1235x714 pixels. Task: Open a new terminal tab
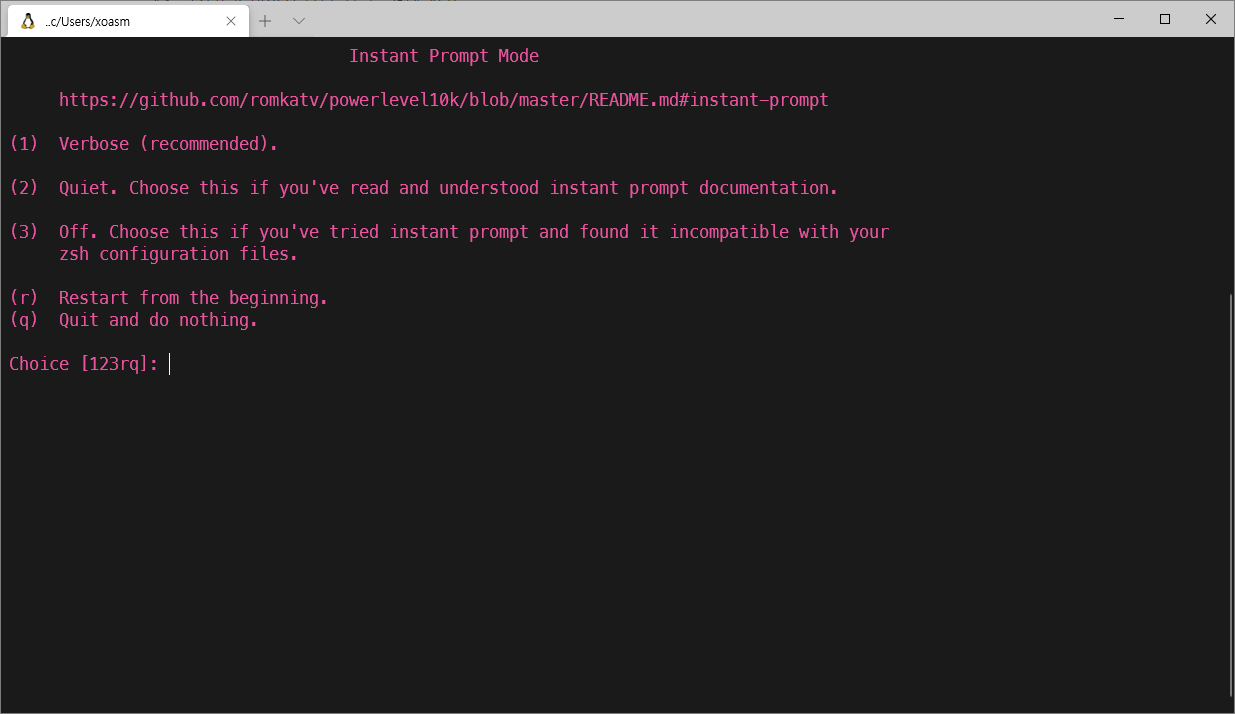(x=265, y=21)
